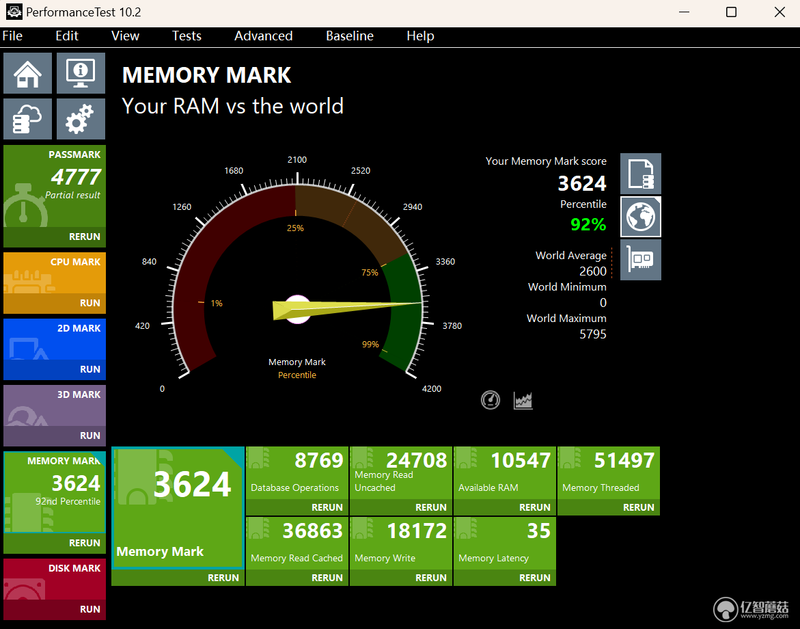Click the score 3624 under Your Memory Mark score
The height and width of the screenshot is (629, 800).
(x=582, y=183)
